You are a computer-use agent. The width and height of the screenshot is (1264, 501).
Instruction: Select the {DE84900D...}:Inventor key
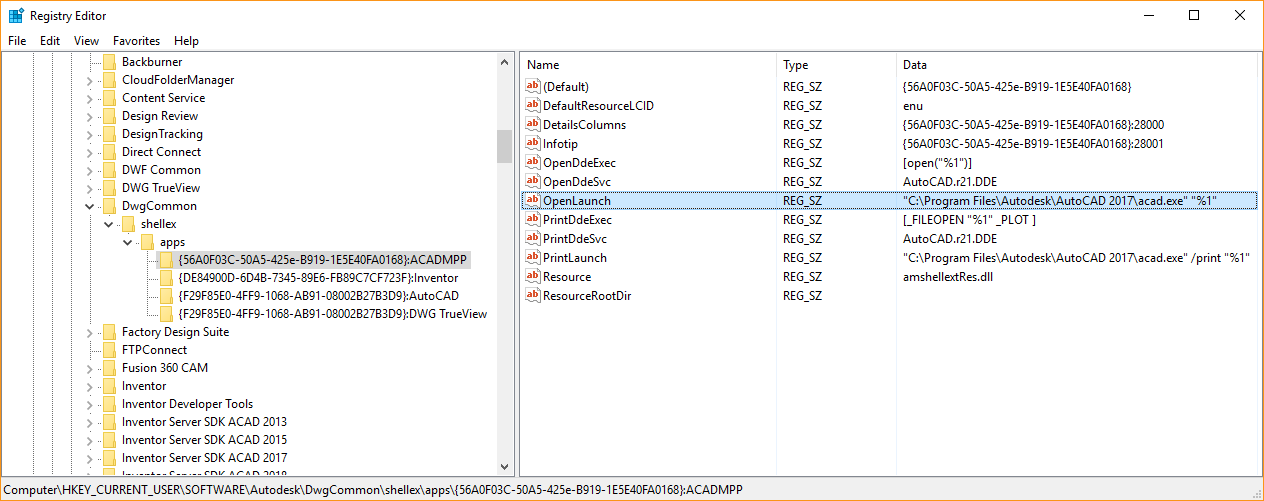(x=318, y=278)
